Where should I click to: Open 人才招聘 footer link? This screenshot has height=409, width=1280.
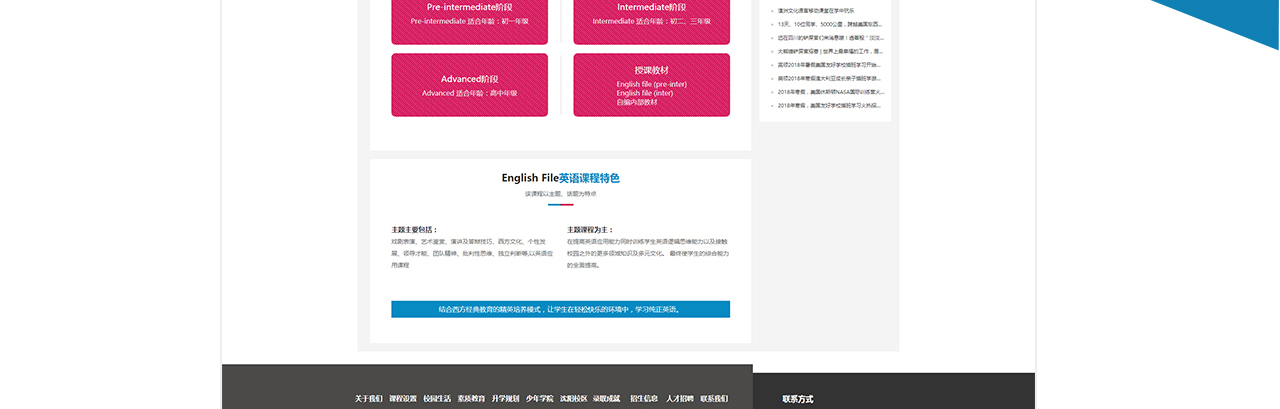pos(680,399)
